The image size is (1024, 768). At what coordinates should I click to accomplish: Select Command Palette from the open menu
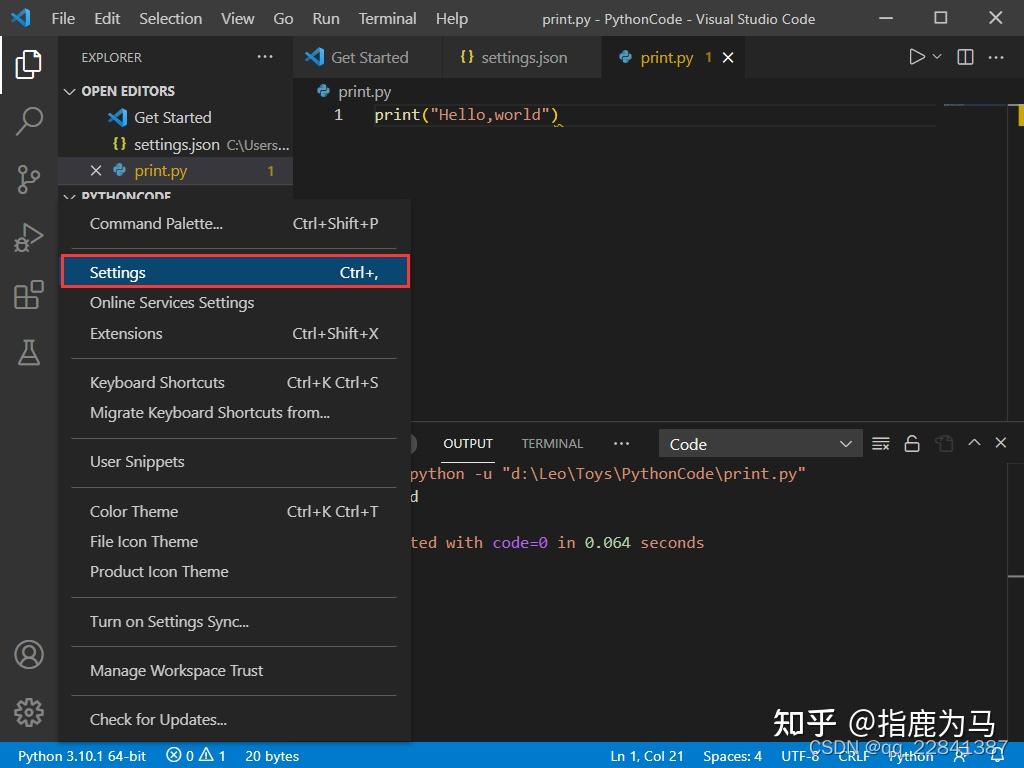point(156,223)
